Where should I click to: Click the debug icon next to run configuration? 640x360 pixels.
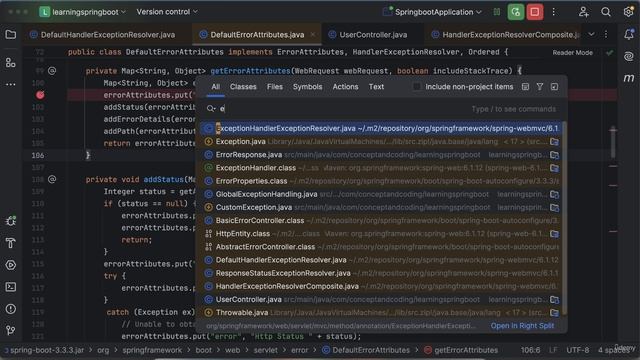[497, 12]
